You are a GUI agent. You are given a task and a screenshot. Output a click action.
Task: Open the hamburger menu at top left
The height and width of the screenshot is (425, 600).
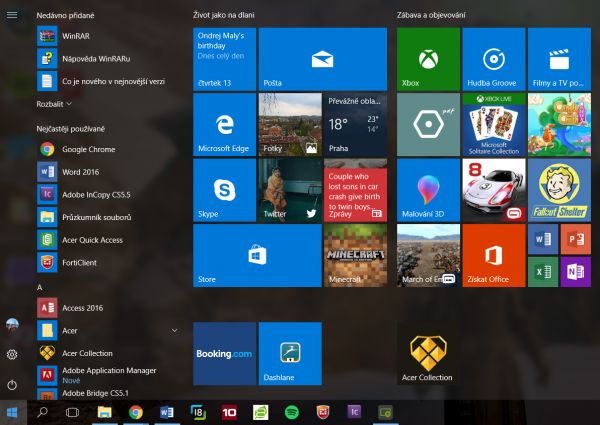click(x=12, y=15)
